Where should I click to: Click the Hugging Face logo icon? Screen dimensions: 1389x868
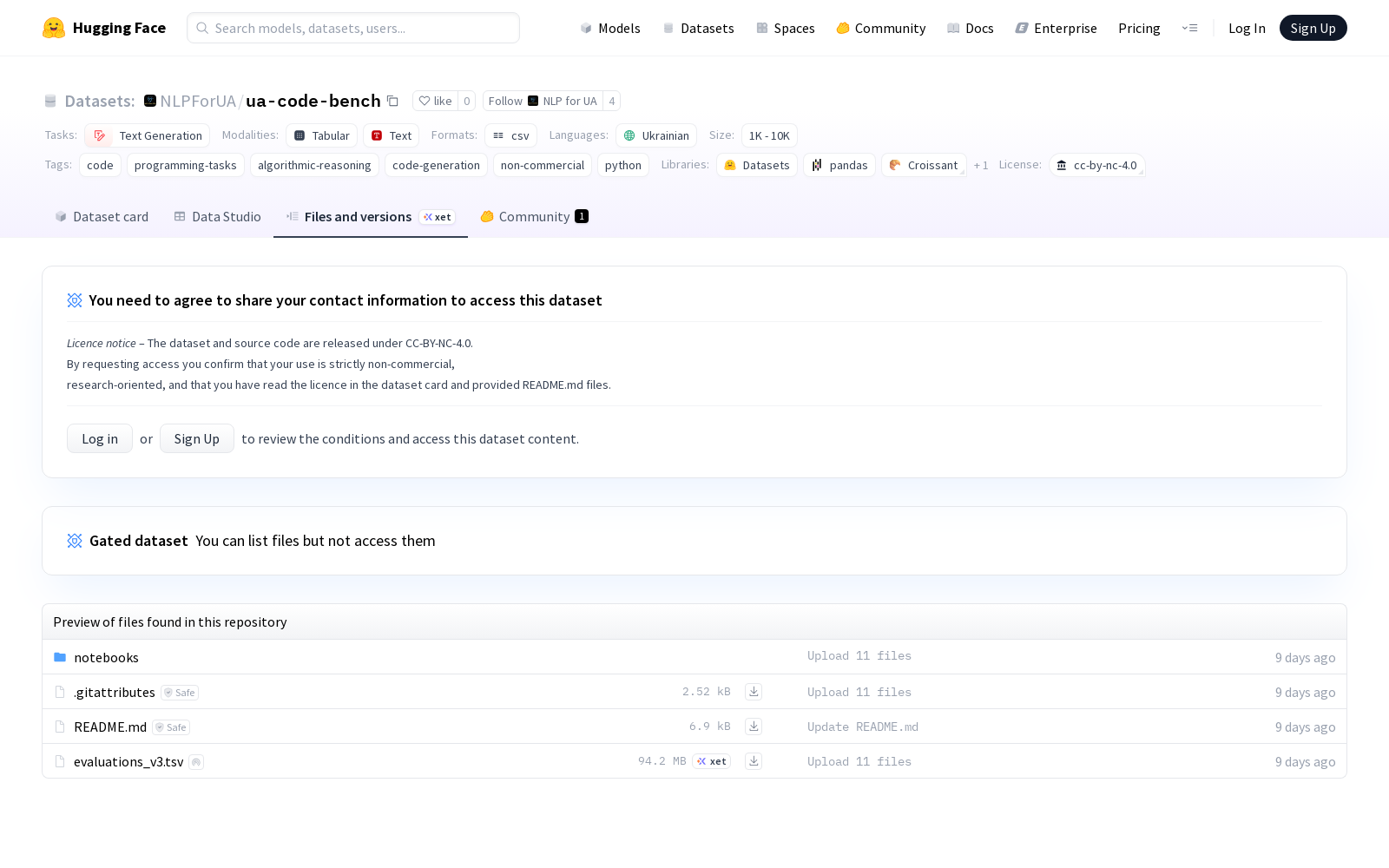54,28
